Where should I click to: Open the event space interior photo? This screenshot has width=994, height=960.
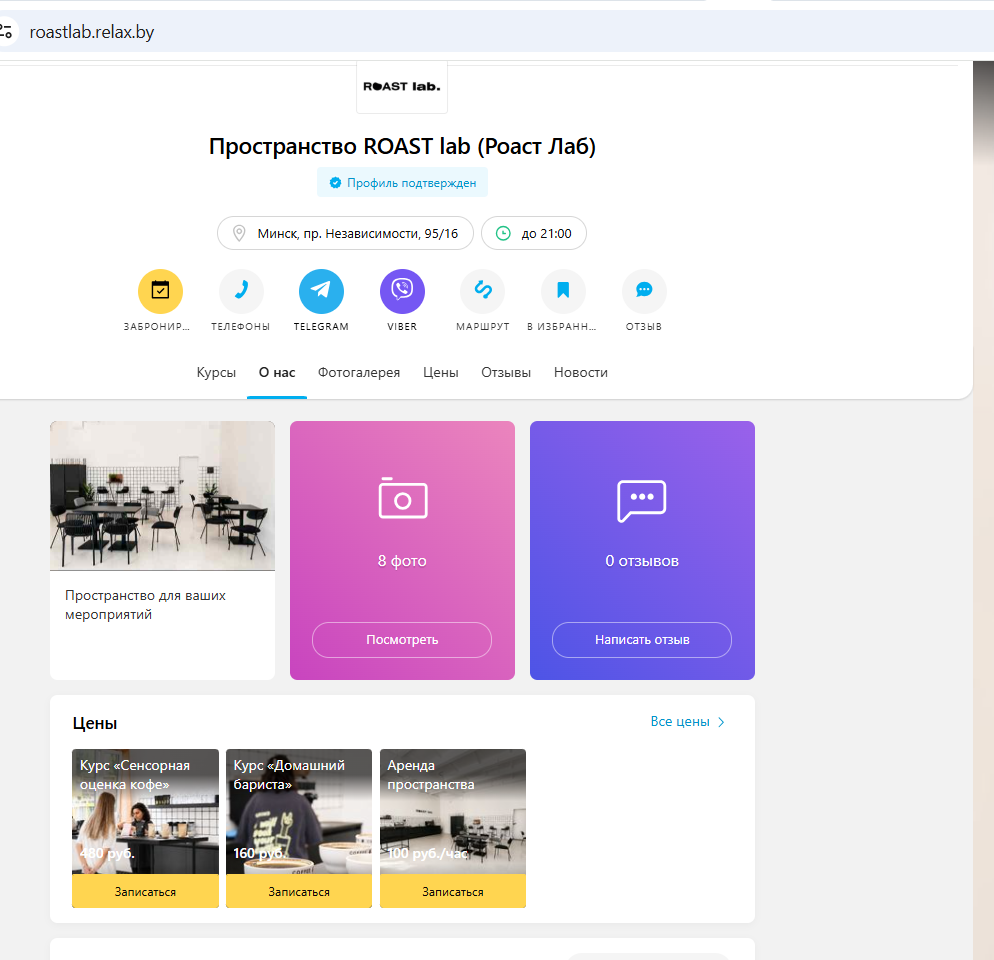(162, 496)
